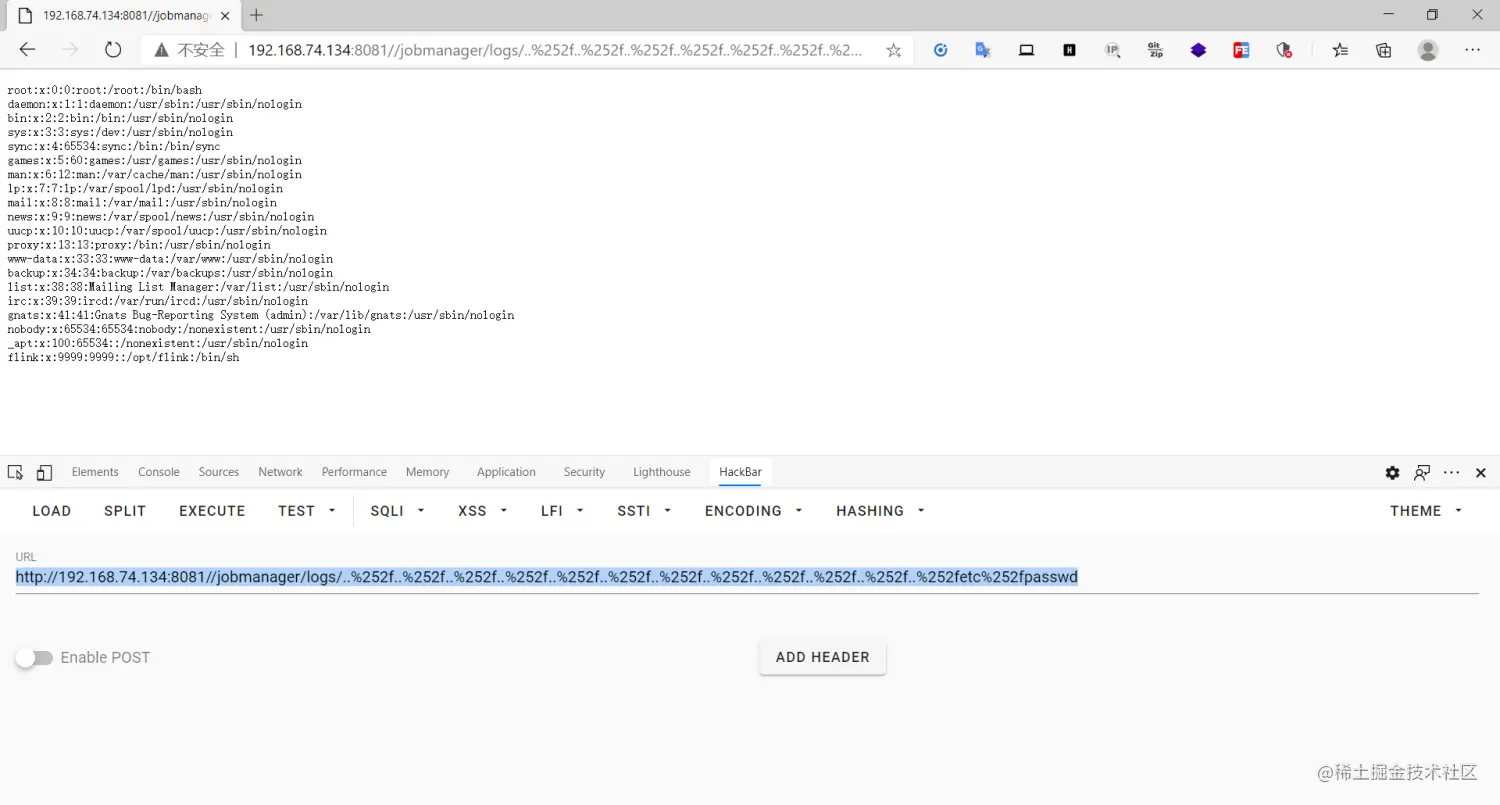Click HackBar SPLIT button
Viewport: 1500px width, 805px height.
click(125, 511)
